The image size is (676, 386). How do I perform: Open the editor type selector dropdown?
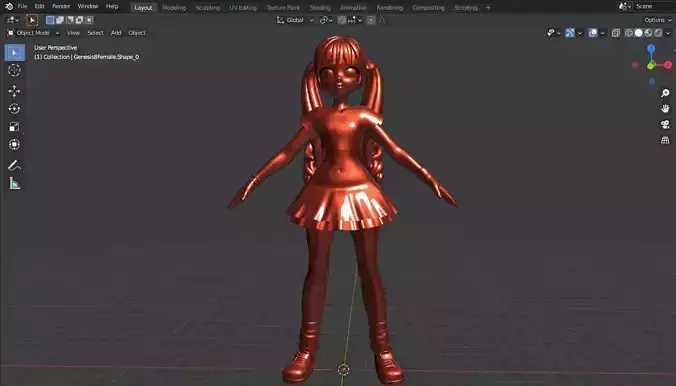point(12,20)
